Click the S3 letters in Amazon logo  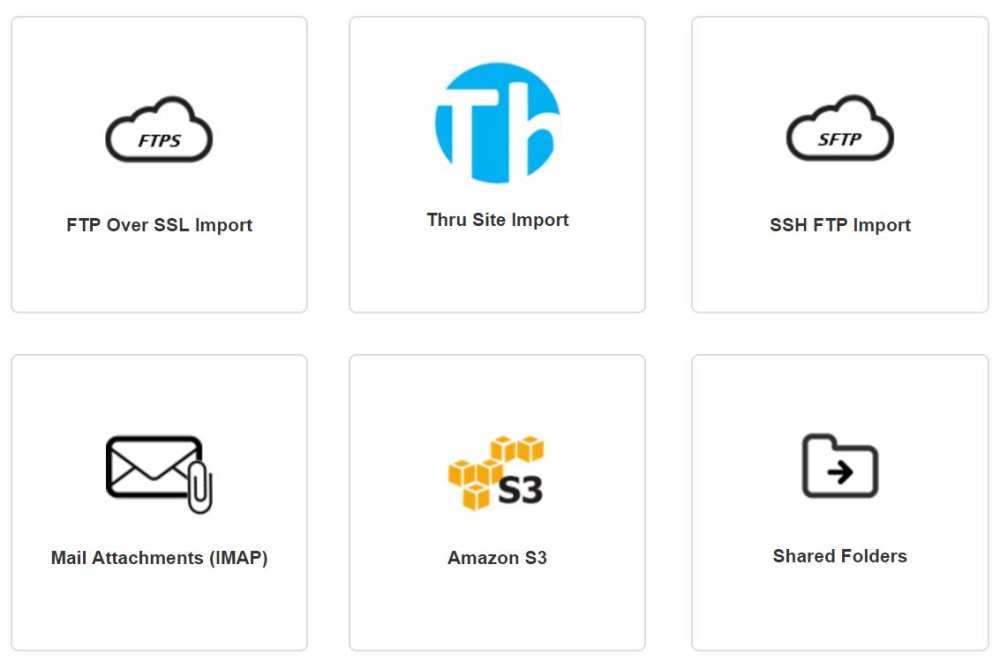click(x=520, y=490)
